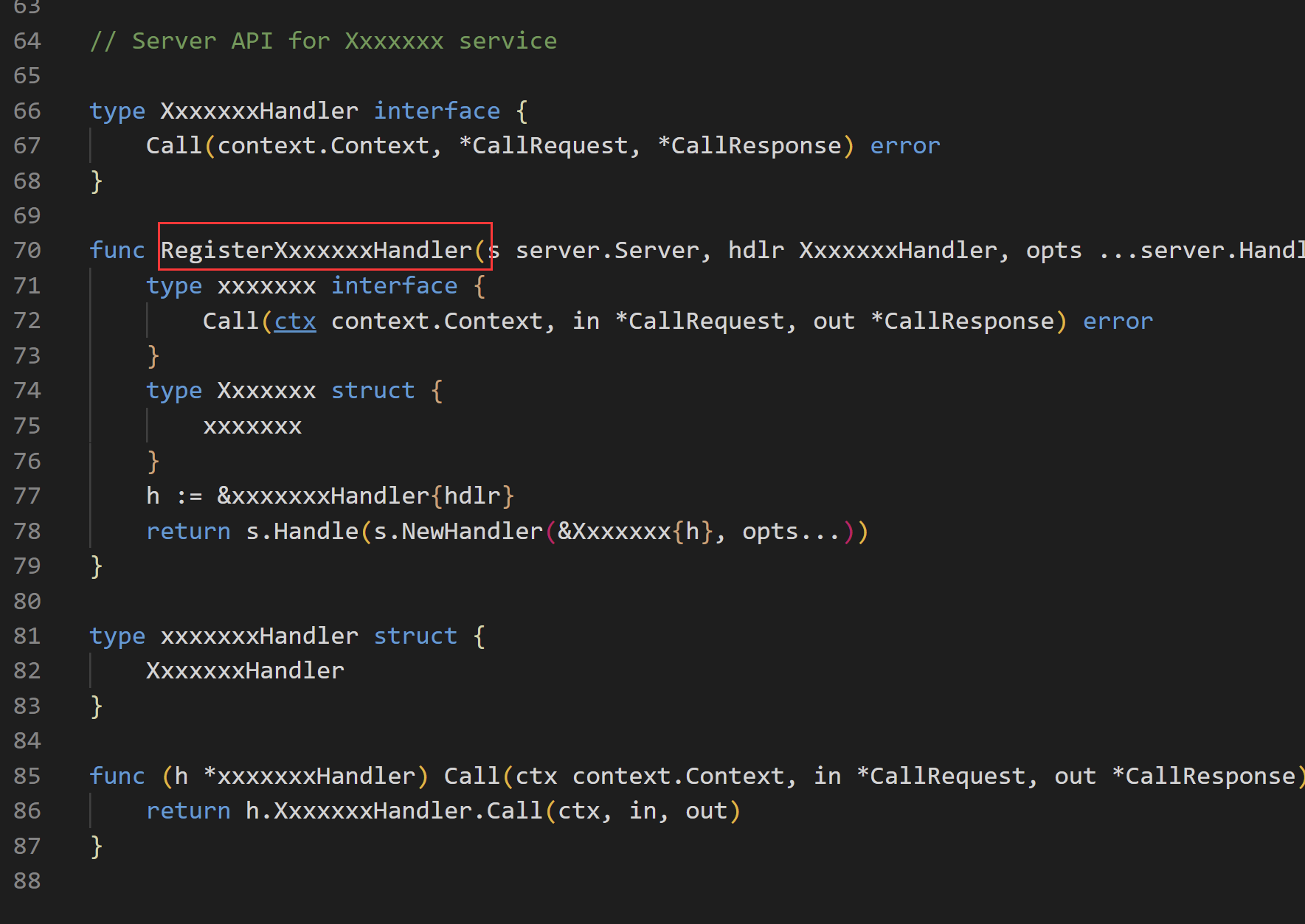The image size is (1305, 924).
Task: Click 'interface' keyword on line 66
Action: click(x=437, y=111)
